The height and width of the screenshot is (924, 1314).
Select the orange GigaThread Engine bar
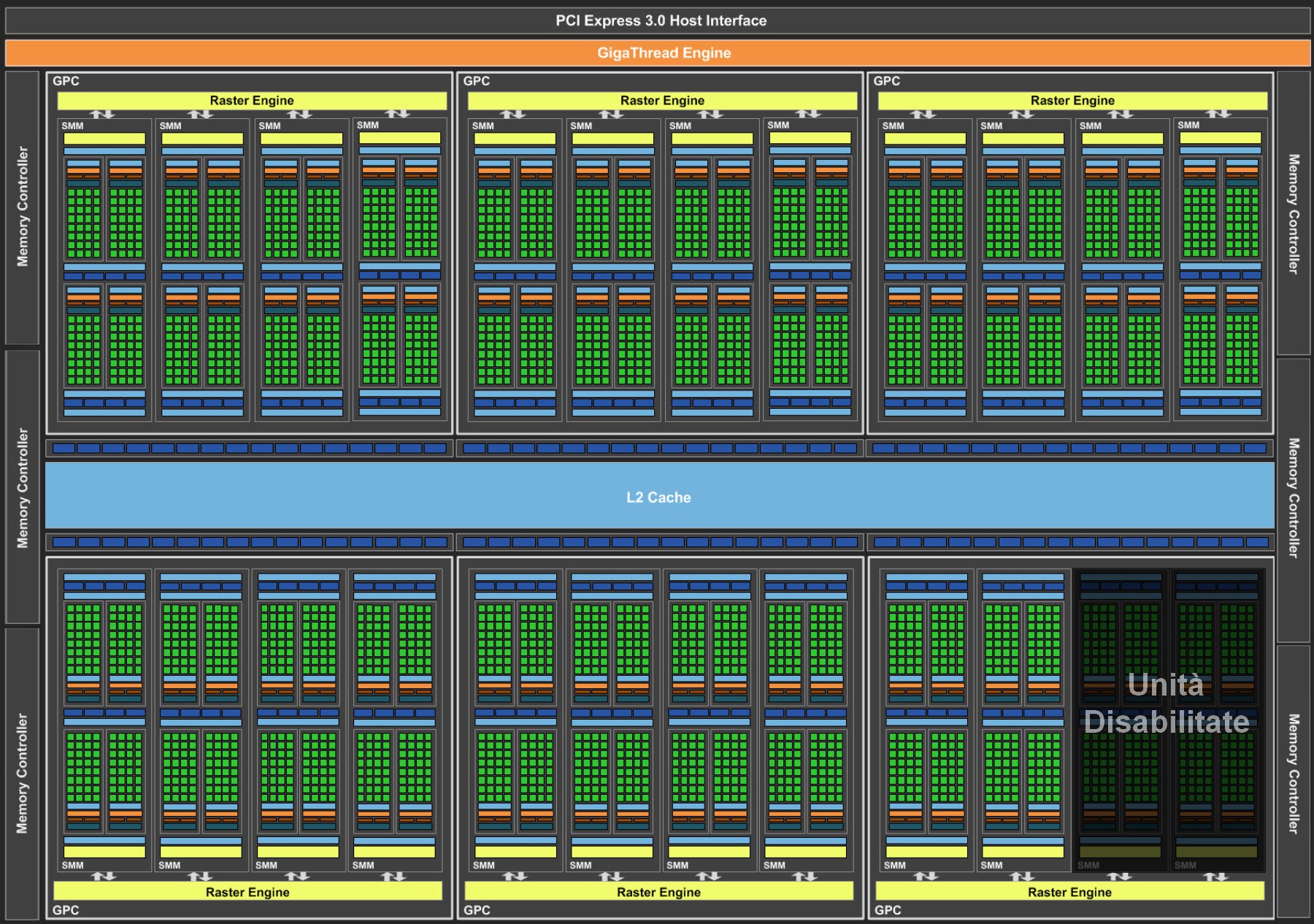[658, 53]
